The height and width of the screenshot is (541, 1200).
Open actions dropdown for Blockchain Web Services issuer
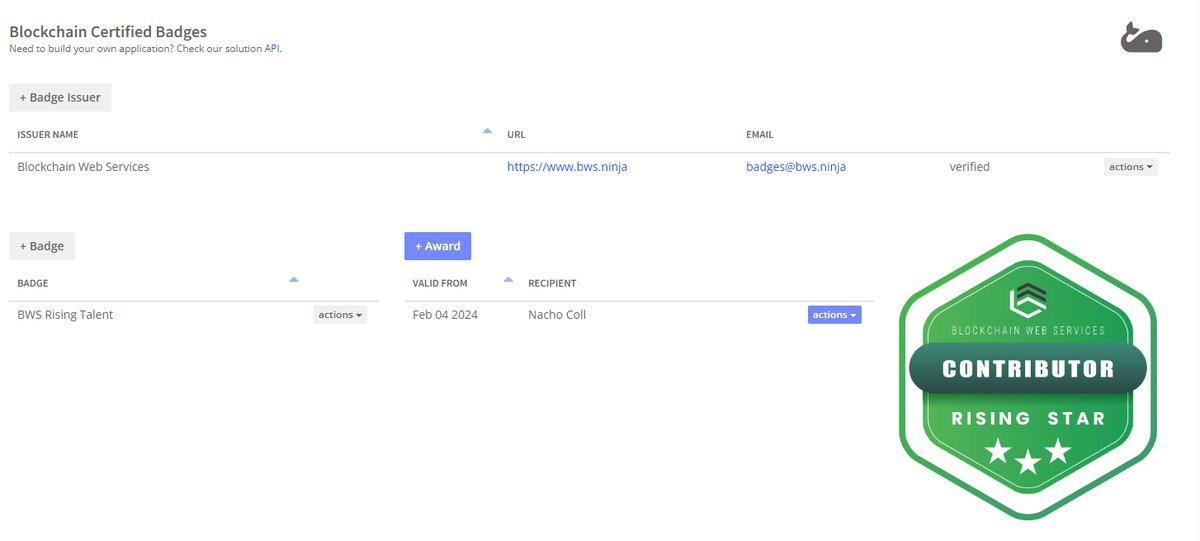[x=1130, y=167]
